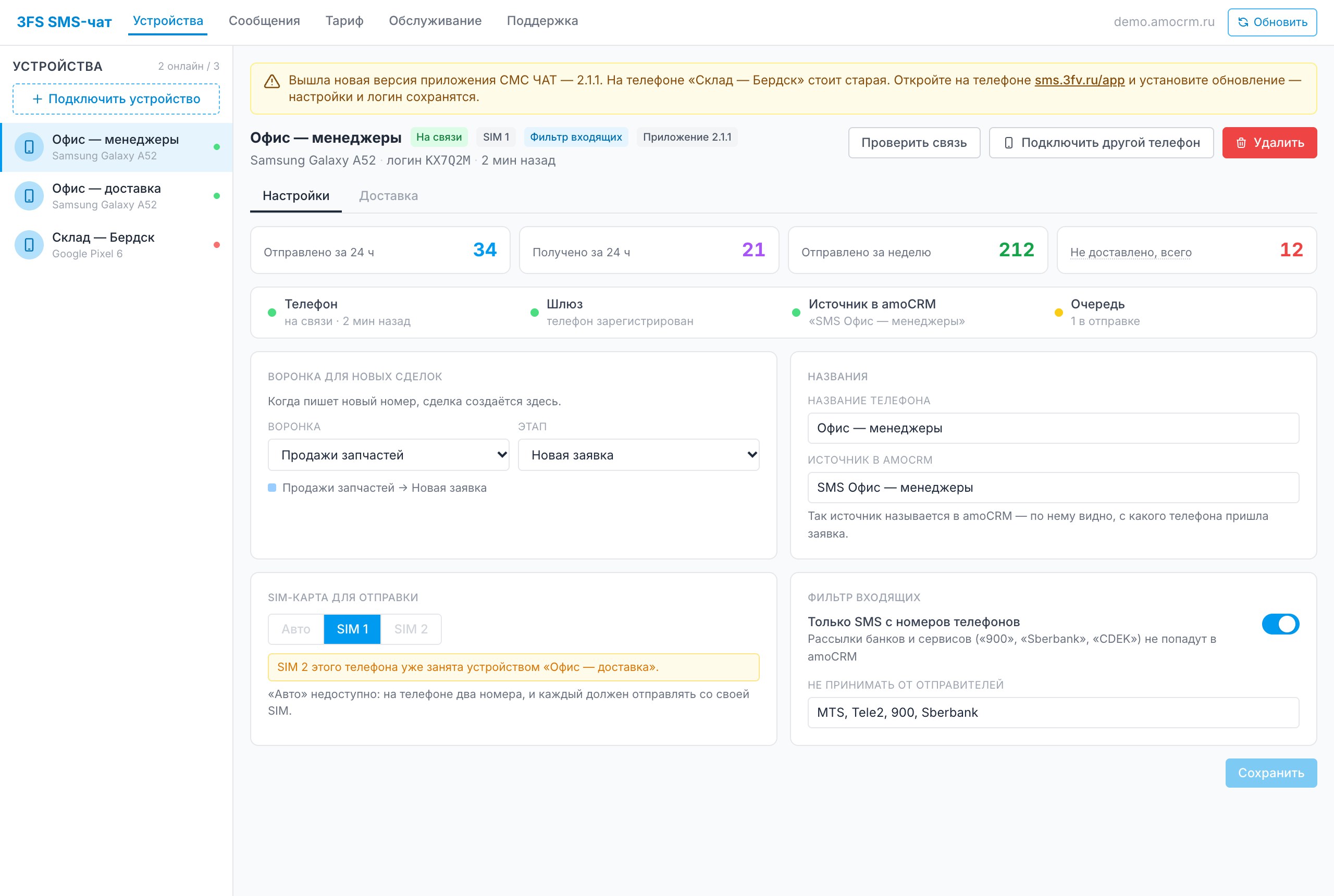This screenshot has height=896, width=1334.
Task: Toggle the Только SMS с номеров телефонов switch
Action: click(1280, 624)
